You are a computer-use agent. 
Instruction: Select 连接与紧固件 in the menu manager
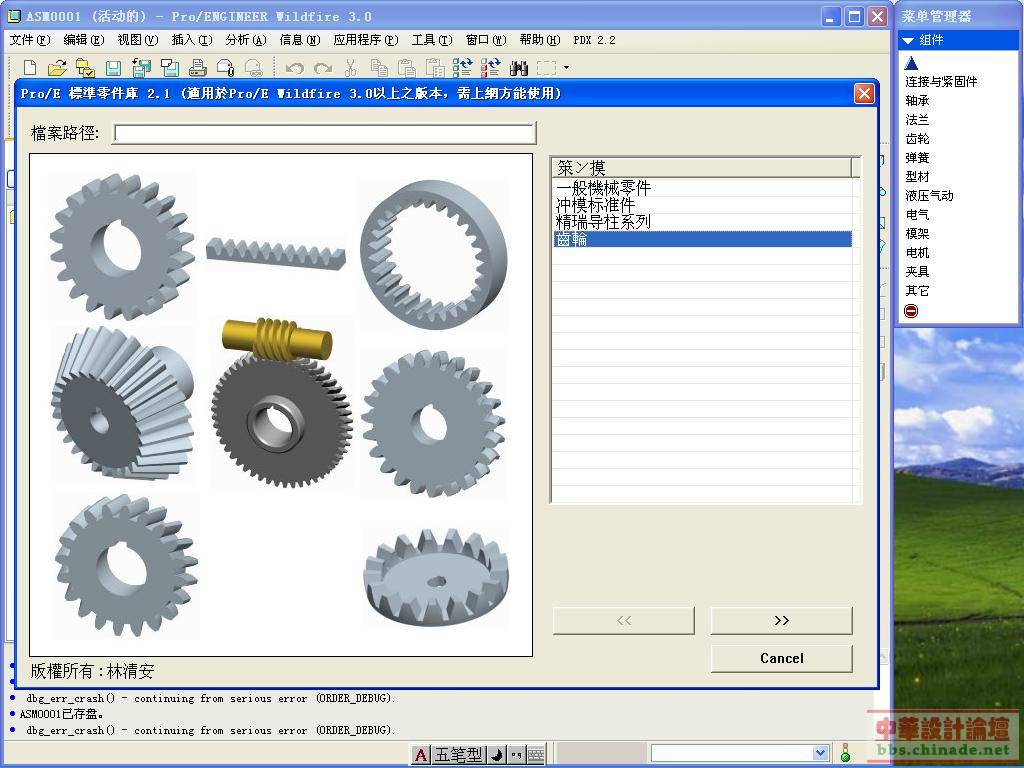coord(941,82)
